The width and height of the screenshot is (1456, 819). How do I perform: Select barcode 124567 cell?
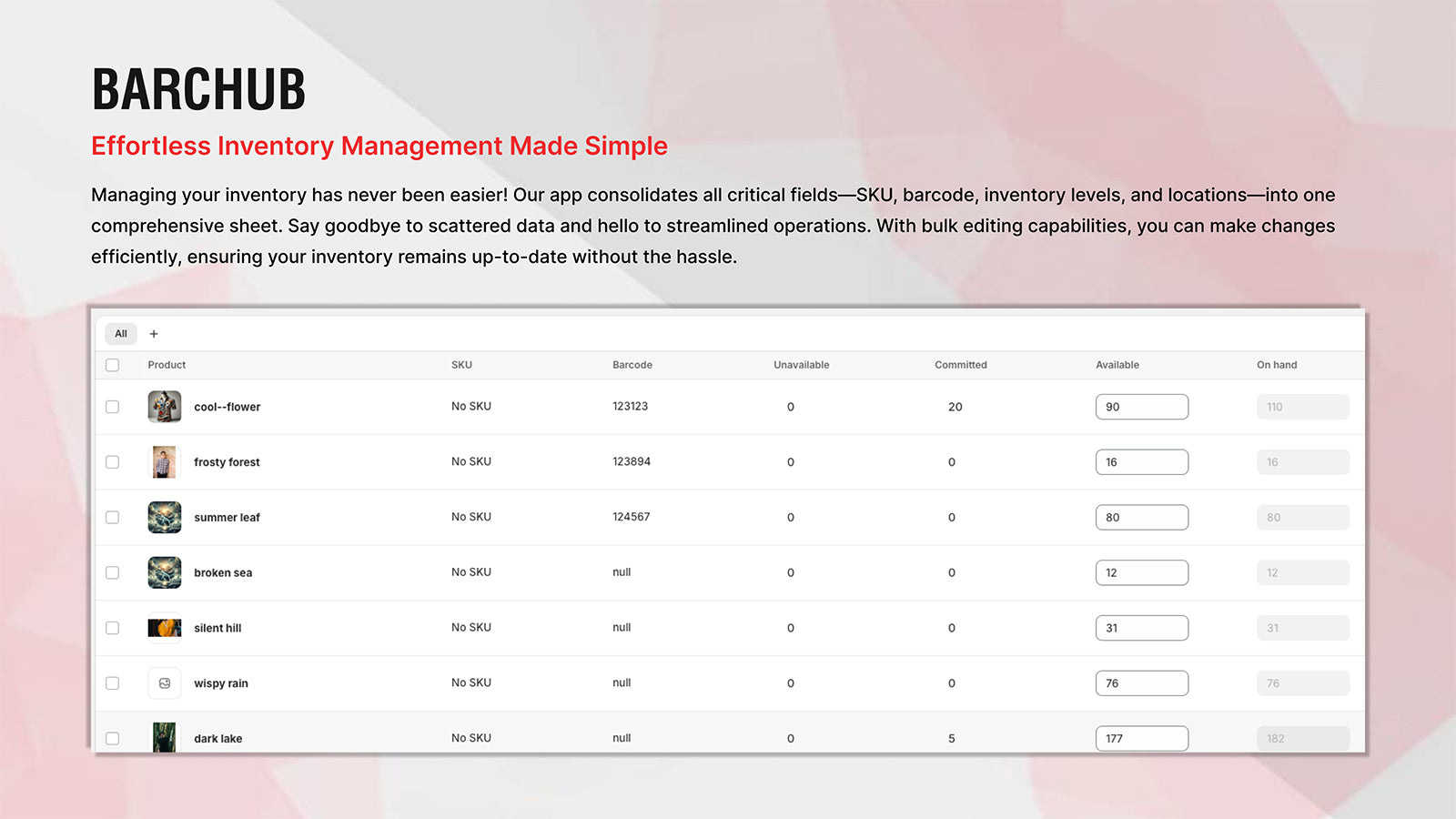632,517
